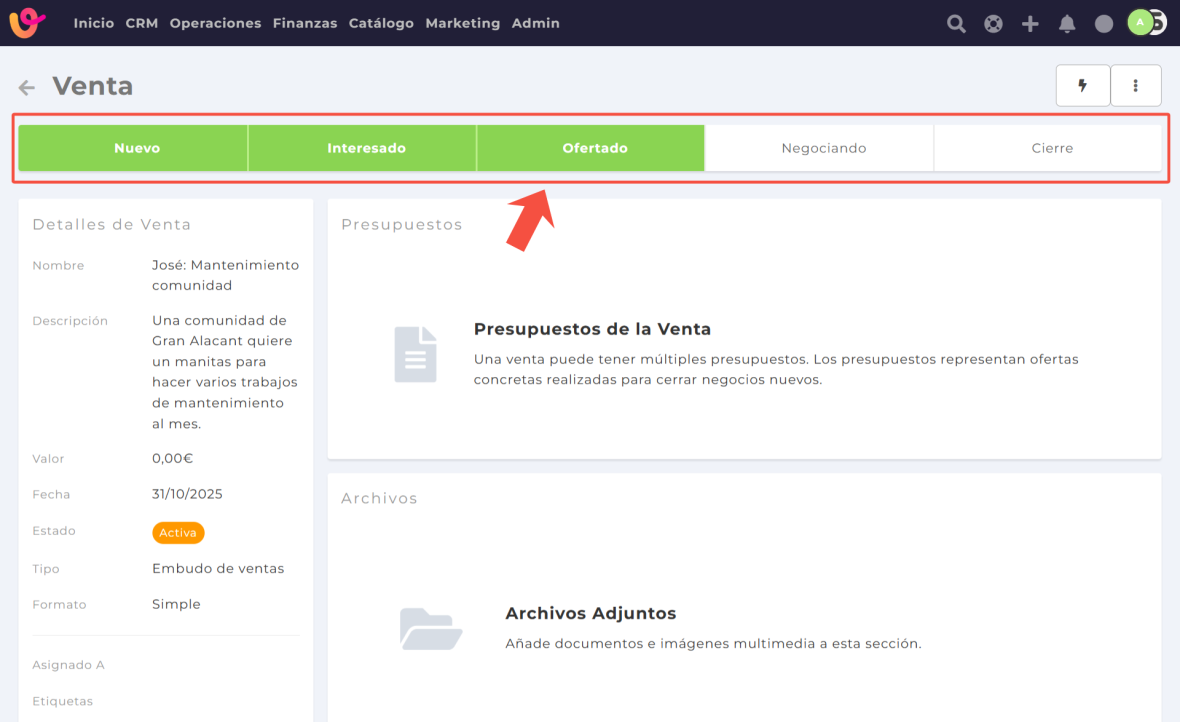The width and height of the screenshot is (1180, 722).
Task: Click the plus icon to add new
Action: pos(1030,24)
